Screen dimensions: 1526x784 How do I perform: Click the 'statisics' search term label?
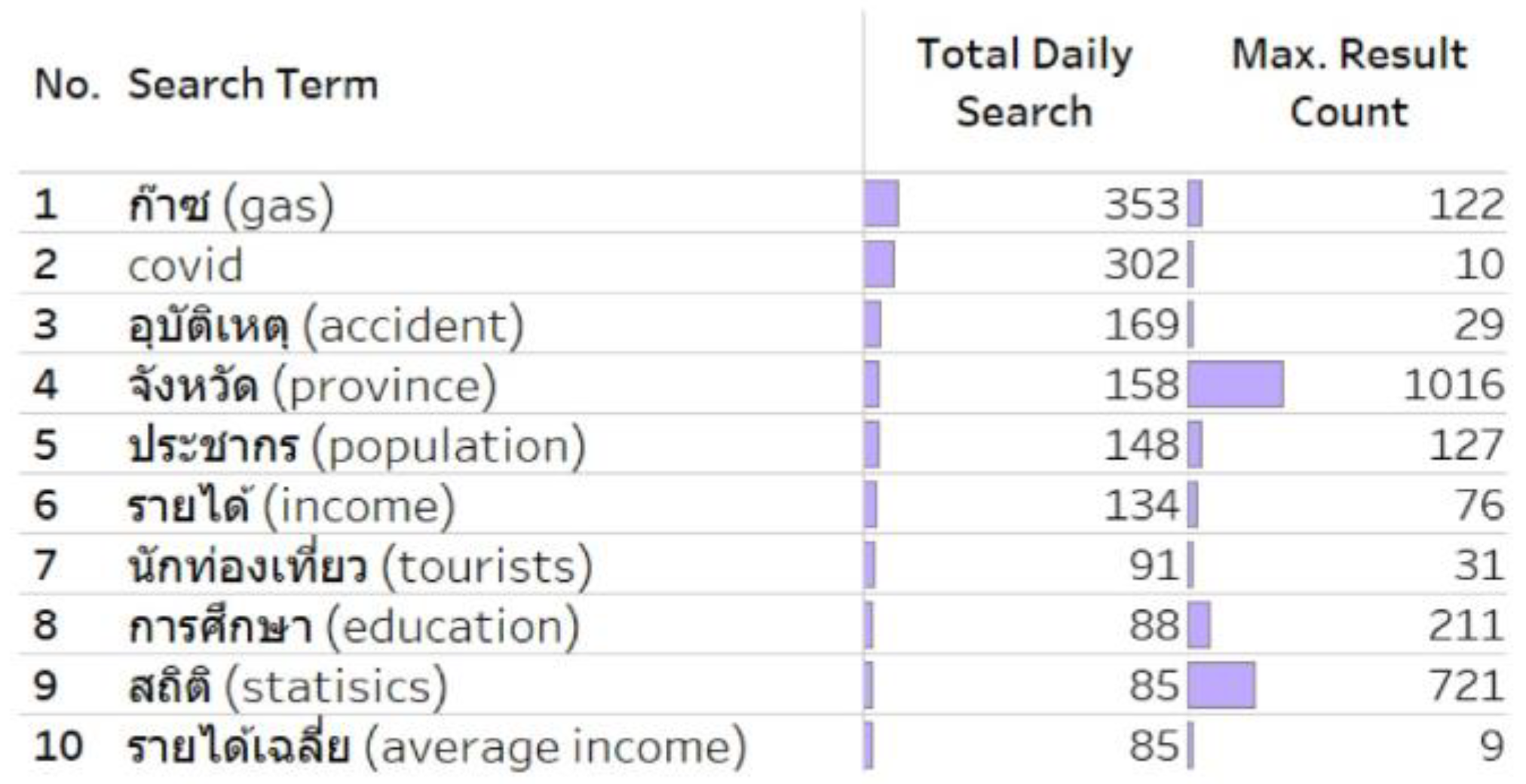tap(287, 687)
